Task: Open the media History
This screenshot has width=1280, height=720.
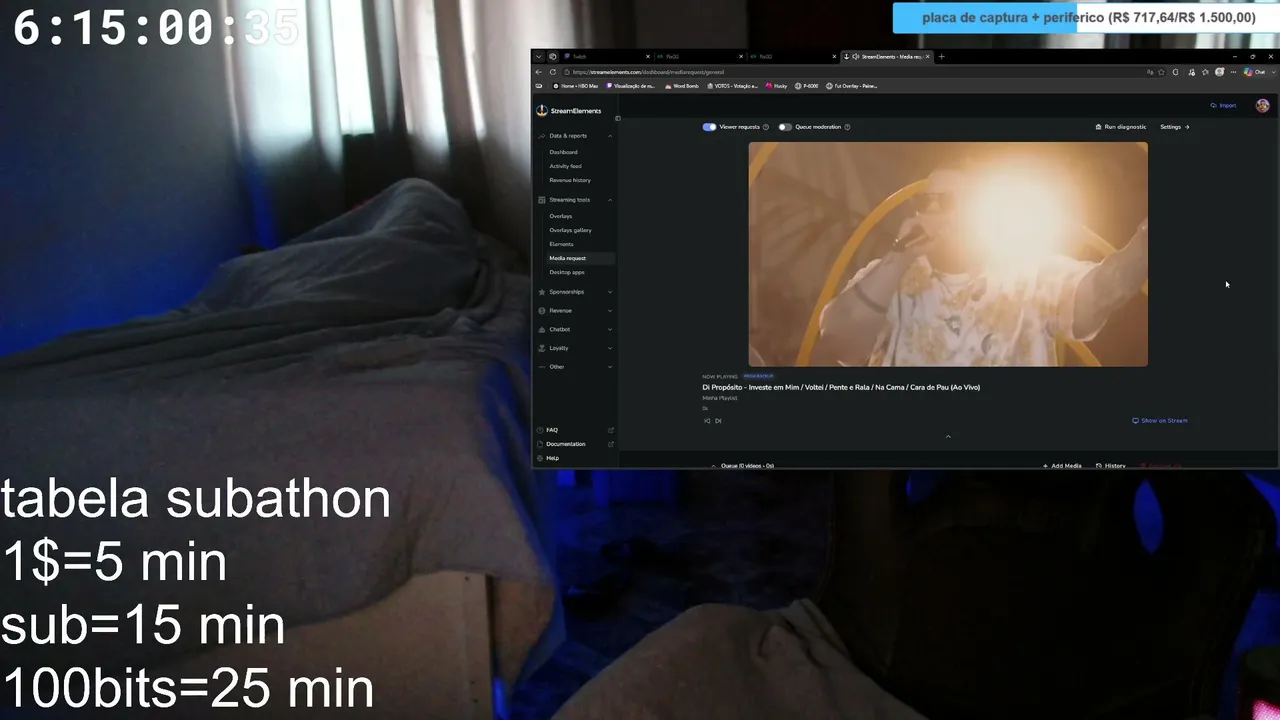Action: (1111, 466)
